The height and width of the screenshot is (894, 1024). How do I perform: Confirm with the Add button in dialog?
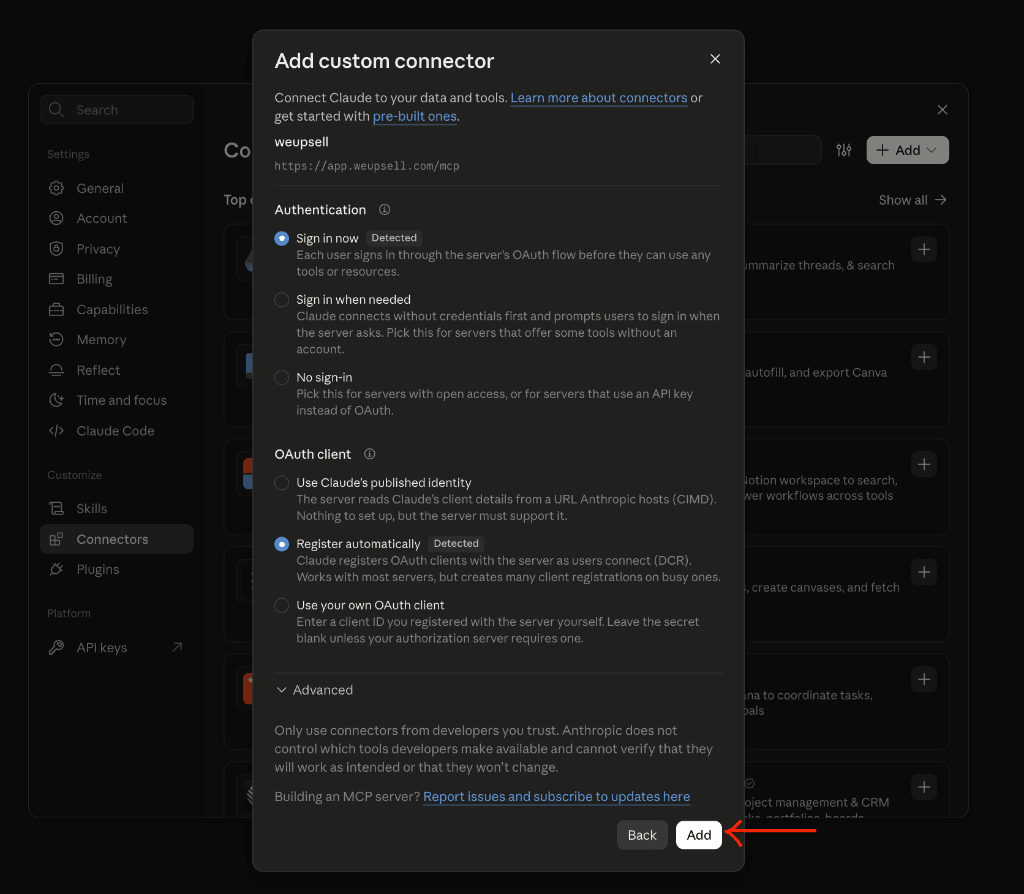[x=699, y=835]
